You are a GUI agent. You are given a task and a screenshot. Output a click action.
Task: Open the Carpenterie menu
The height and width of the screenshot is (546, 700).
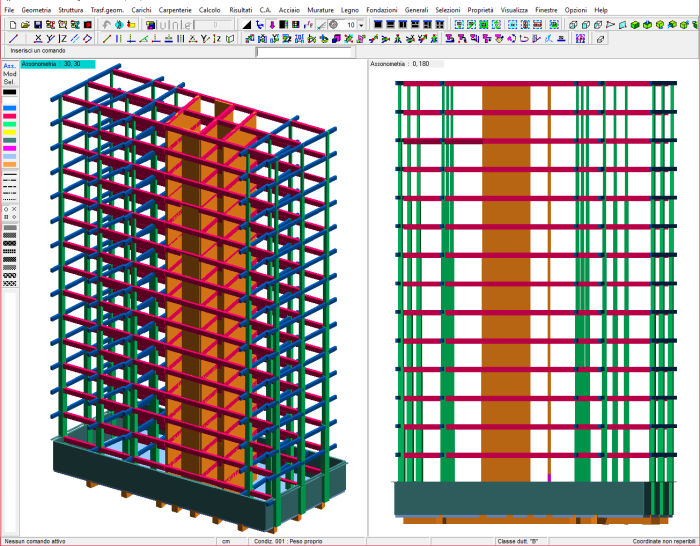pyautogui.click(x=175, y=9)
